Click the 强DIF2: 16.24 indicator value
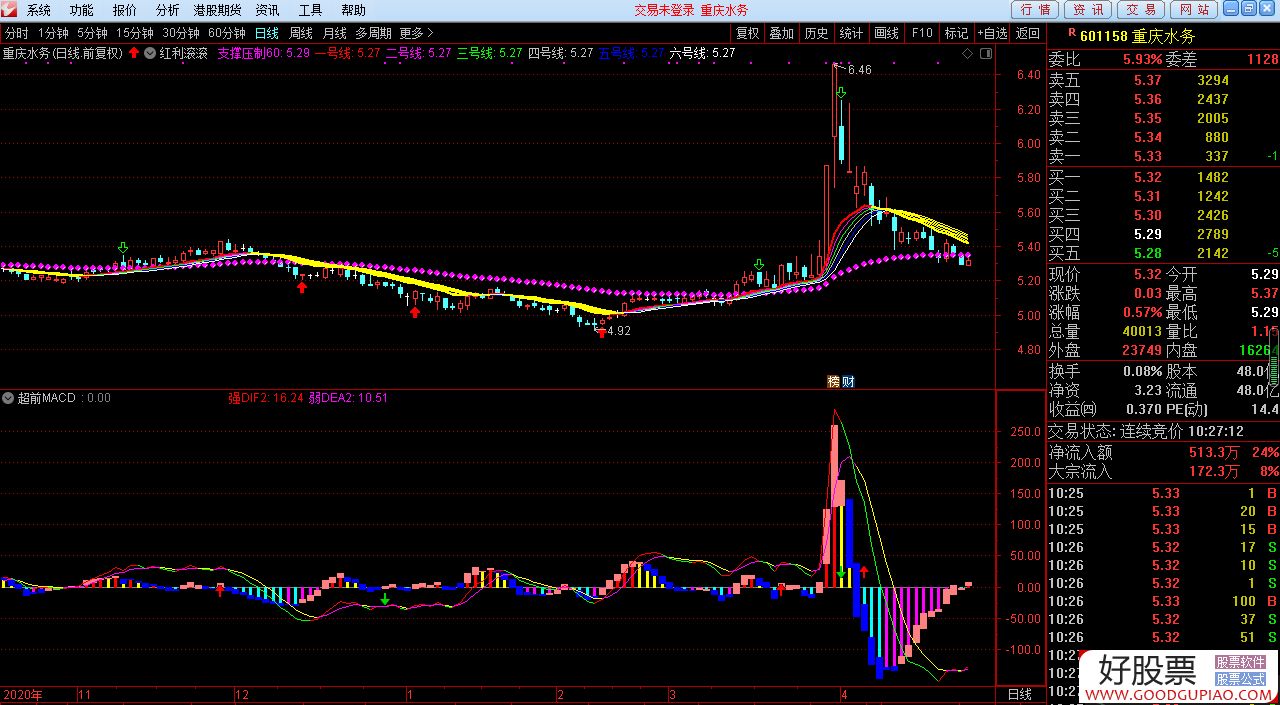Image resolution: width=1280 pixels, height=705 pixels. click(x=265, y=398)
